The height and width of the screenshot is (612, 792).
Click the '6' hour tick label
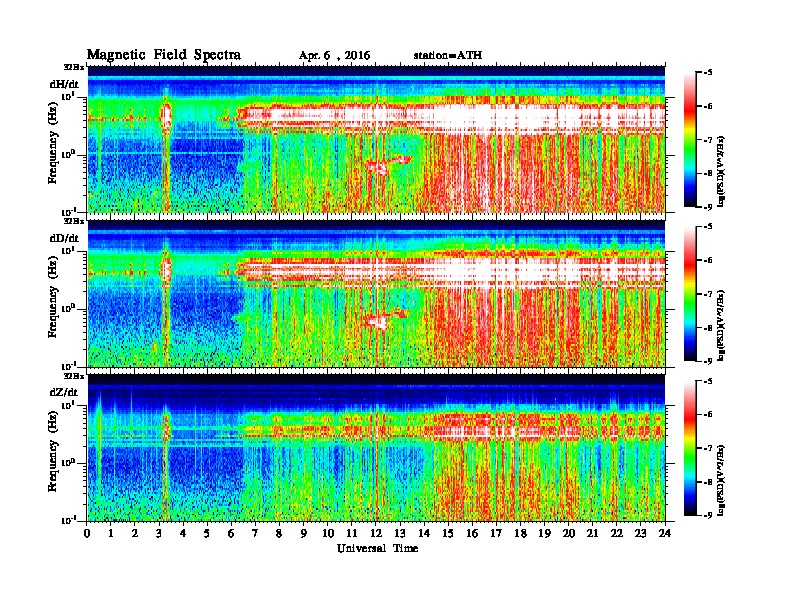click(x=231, y=534)
